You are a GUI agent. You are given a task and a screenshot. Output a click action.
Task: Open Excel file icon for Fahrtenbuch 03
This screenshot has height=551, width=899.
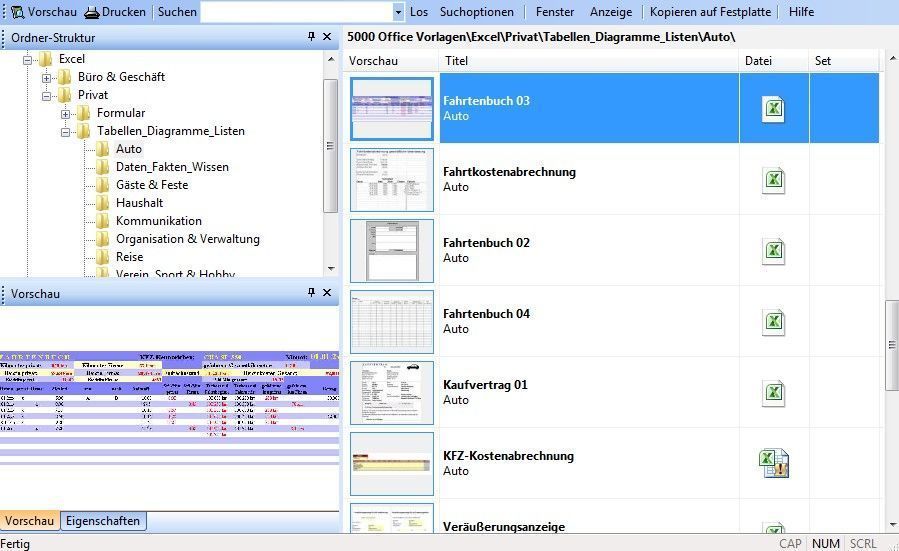tap(773, 109)
